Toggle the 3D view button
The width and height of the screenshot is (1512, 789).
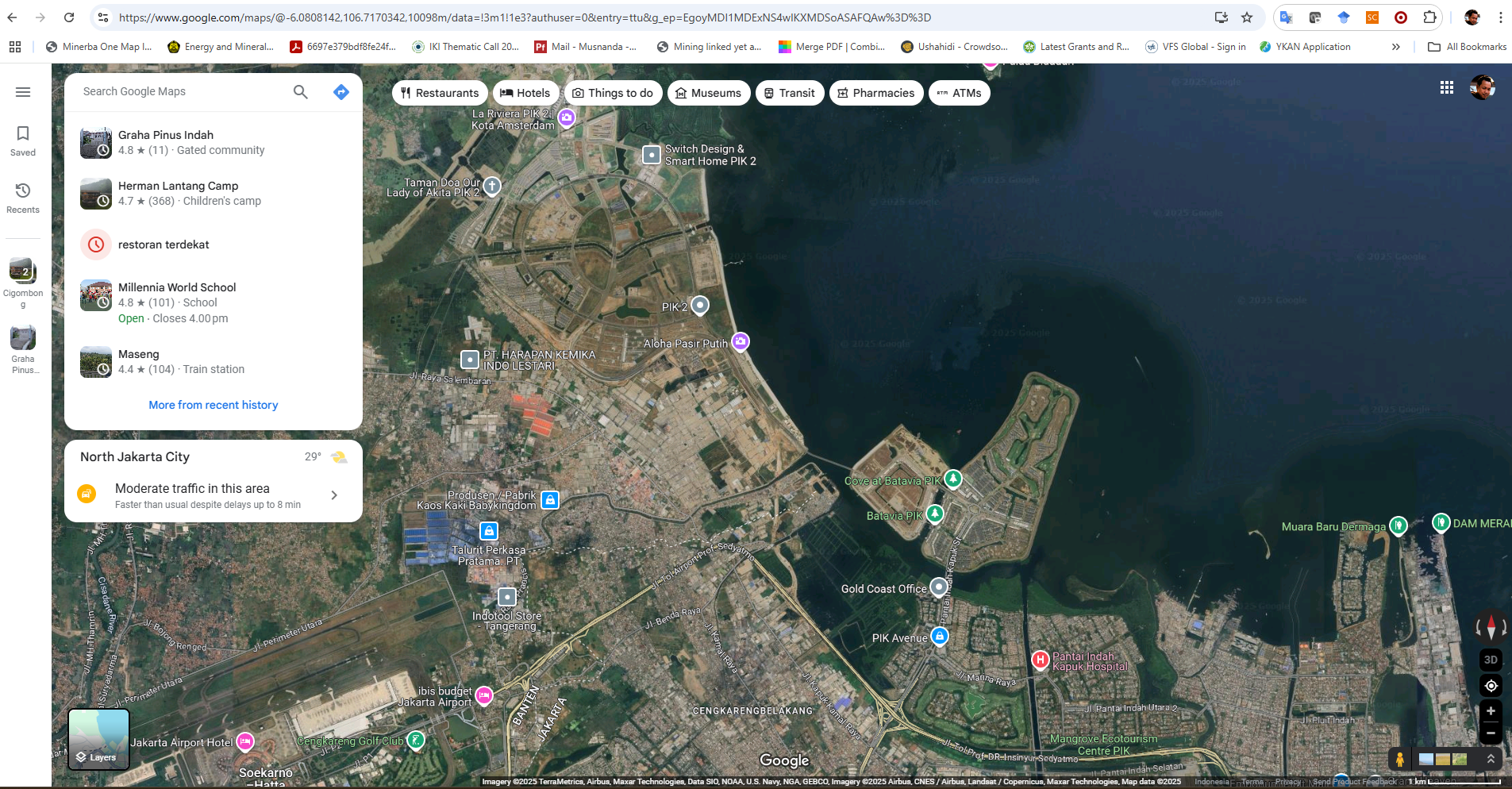click(x=1491, y=660)
